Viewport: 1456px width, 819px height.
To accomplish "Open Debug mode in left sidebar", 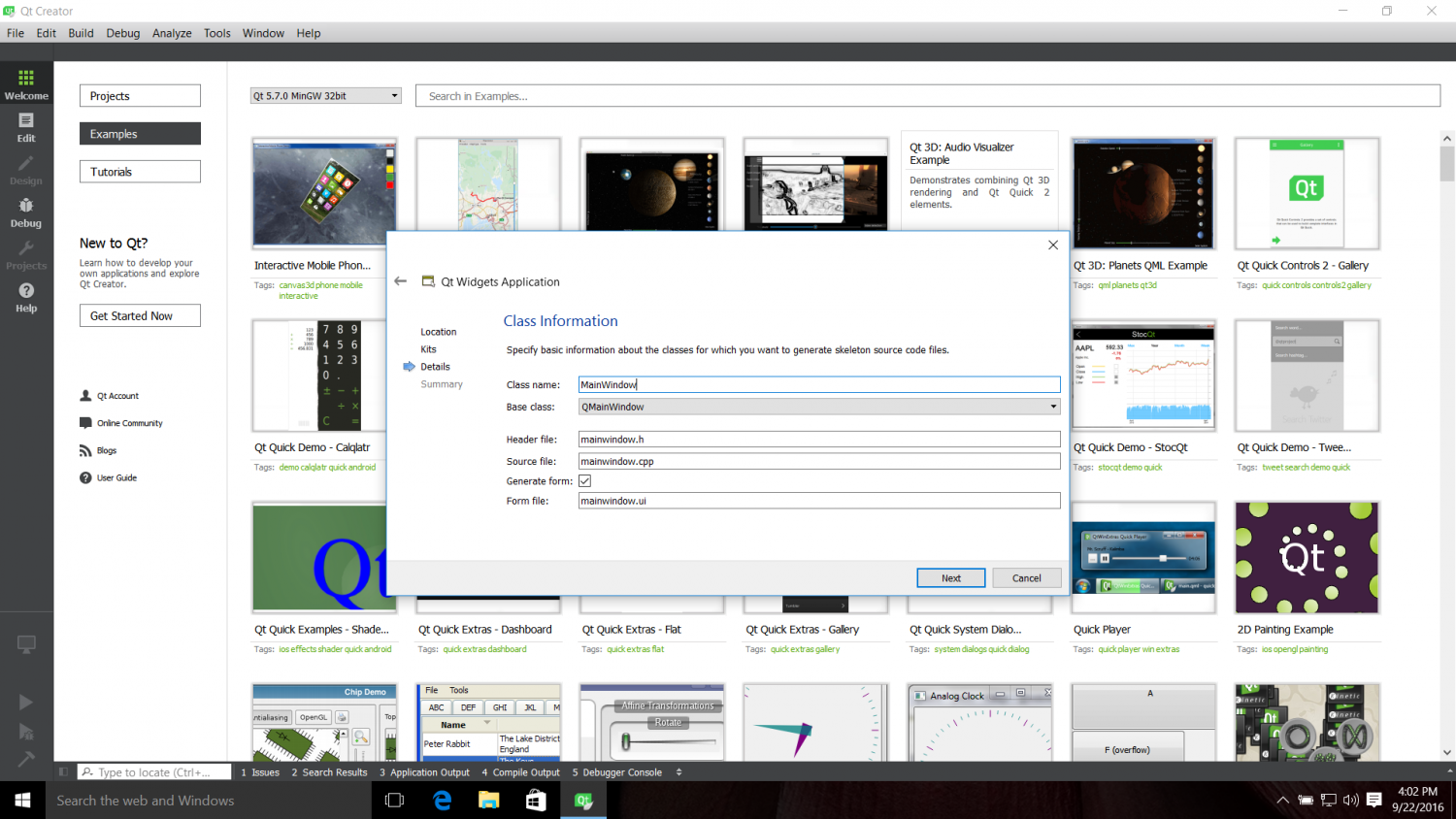I will (x=26, y=212).
